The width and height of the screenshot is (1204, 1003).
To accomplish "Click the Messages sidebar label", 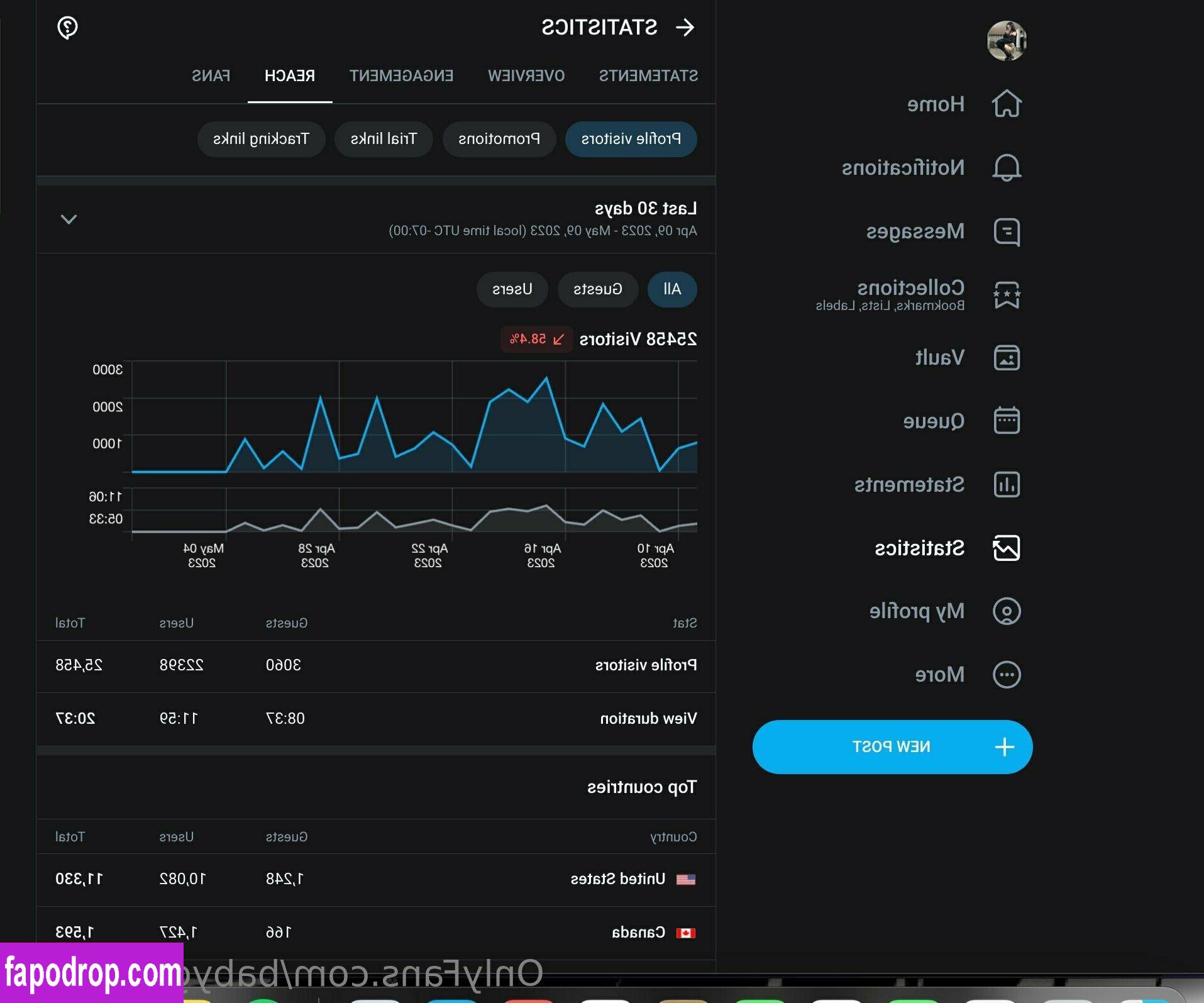I will pyautogui.click(x=915, y=231).
